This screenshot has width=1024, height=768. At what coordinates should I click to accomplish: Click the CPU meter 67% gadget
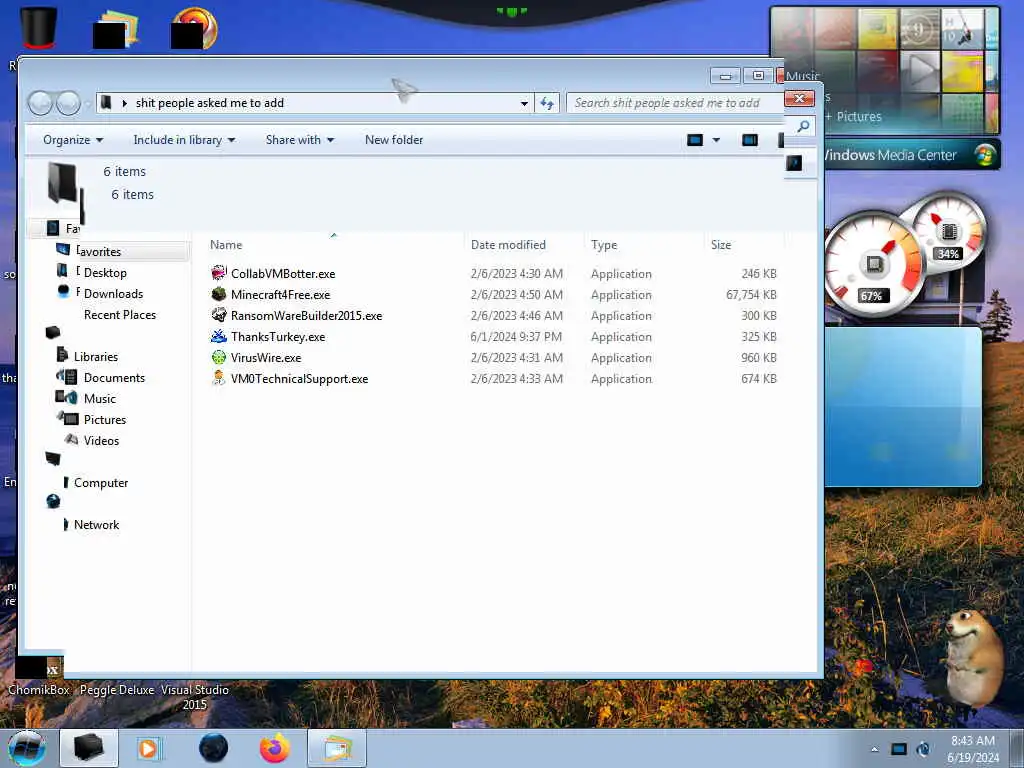(874, 266)
